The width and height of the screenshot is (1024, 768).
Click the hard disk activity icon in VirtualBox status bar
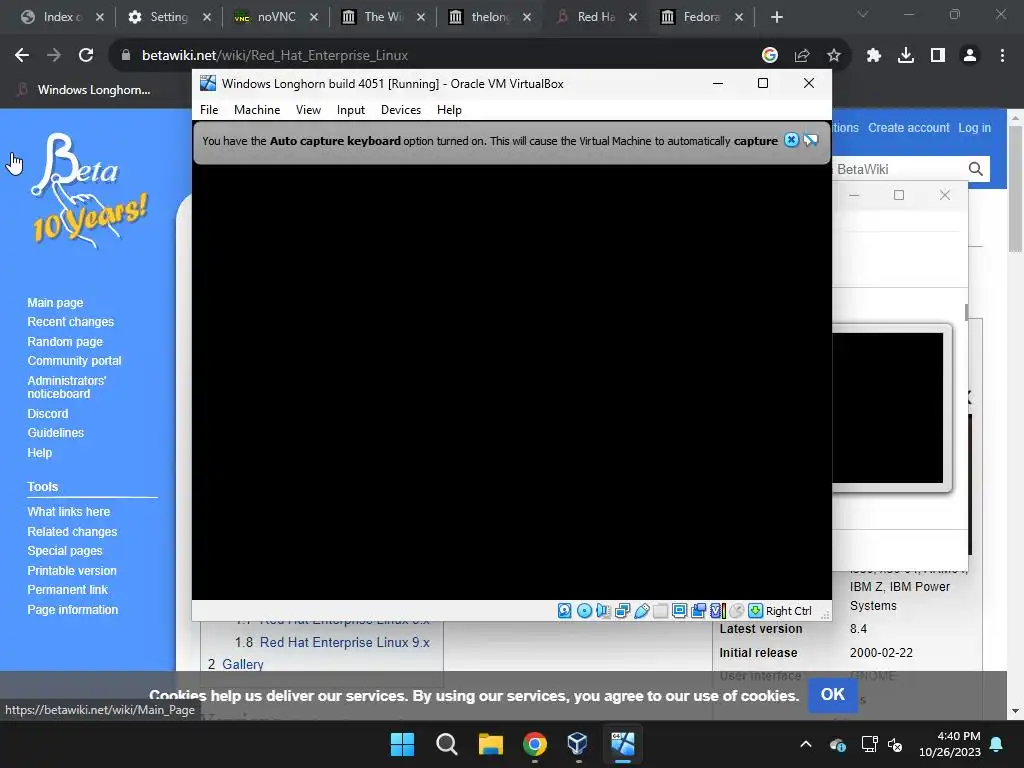click(565, 611)
